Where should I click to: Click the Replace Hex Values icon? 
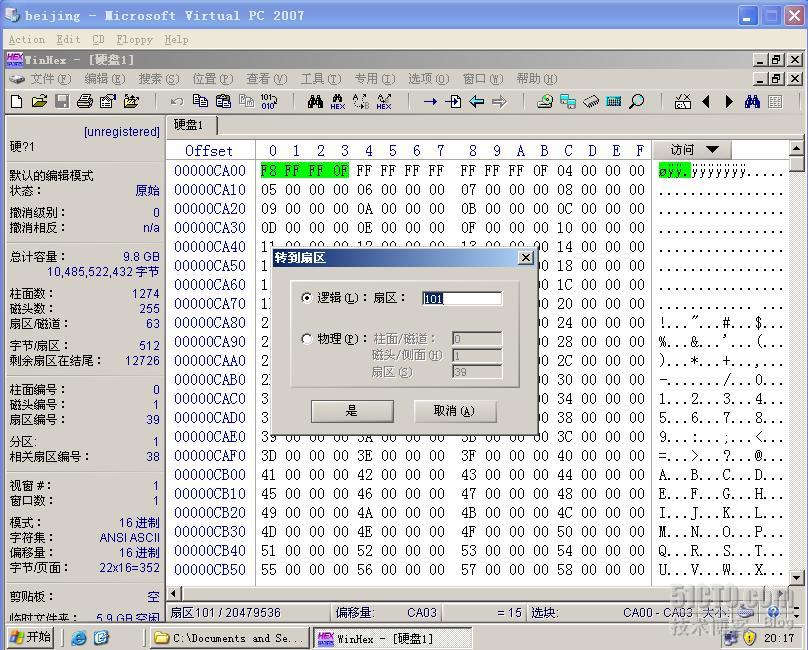384,102
